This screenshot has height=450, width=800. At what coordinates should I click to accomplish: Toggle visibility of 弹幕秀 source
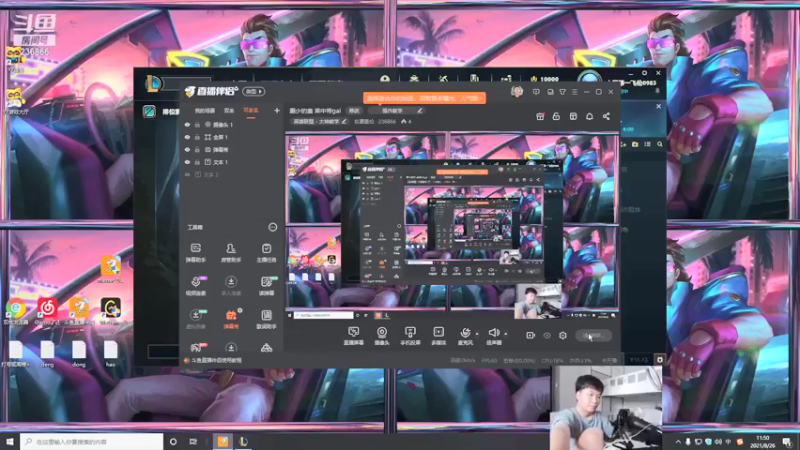tap(187, 149)
